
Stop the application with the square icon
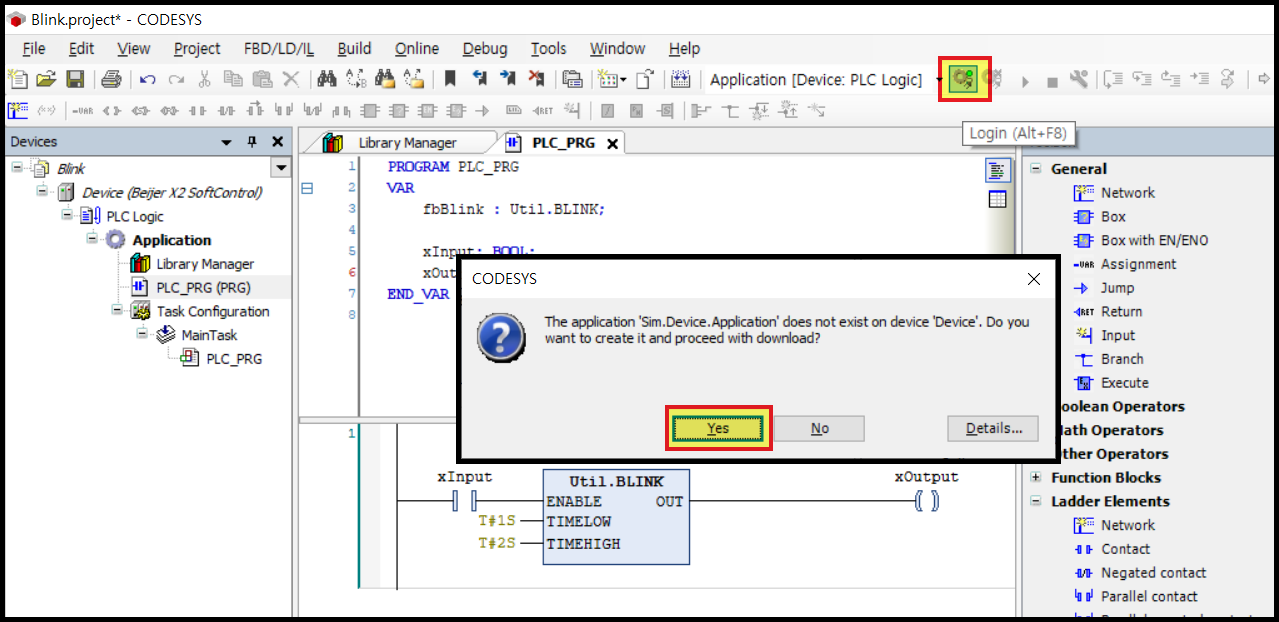tap(1052, 82)
